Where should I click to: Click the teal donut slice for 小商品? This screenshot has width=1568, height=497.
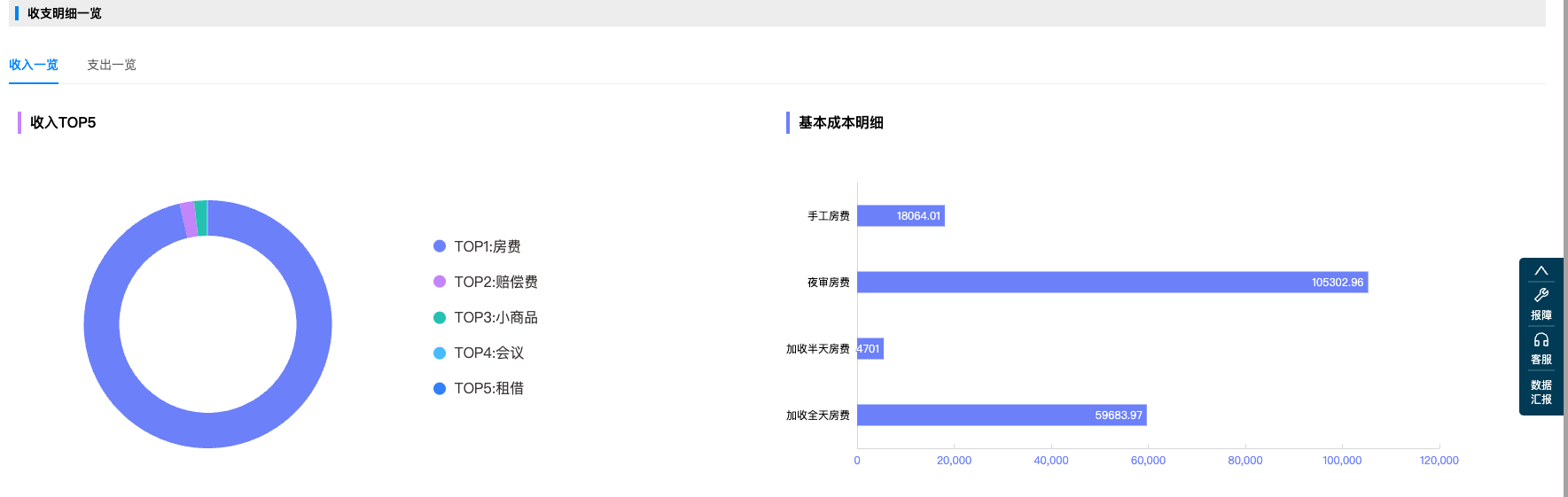(201, 218)
